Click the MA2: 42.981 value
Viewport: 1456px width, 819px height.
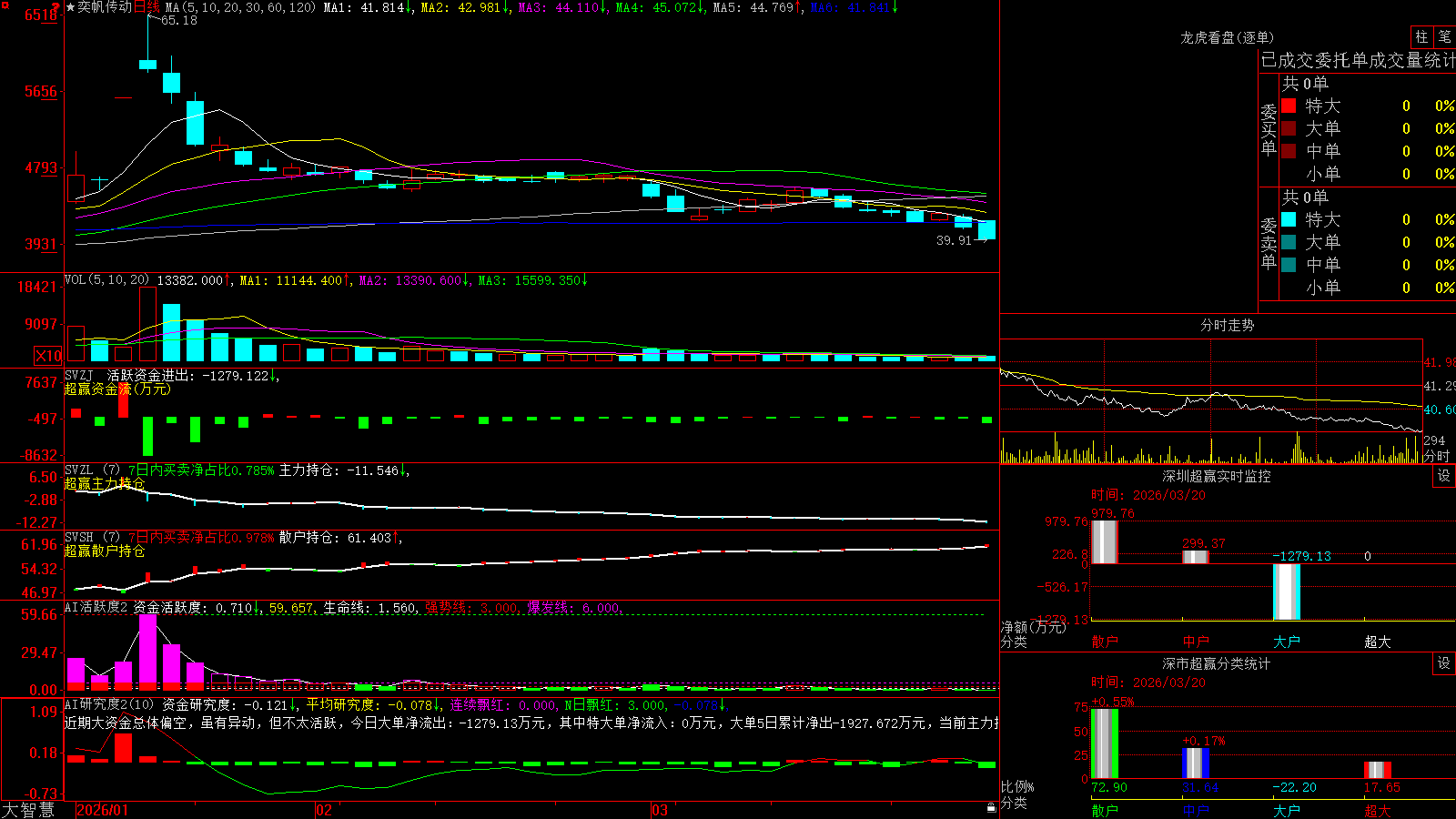(464, 7)
